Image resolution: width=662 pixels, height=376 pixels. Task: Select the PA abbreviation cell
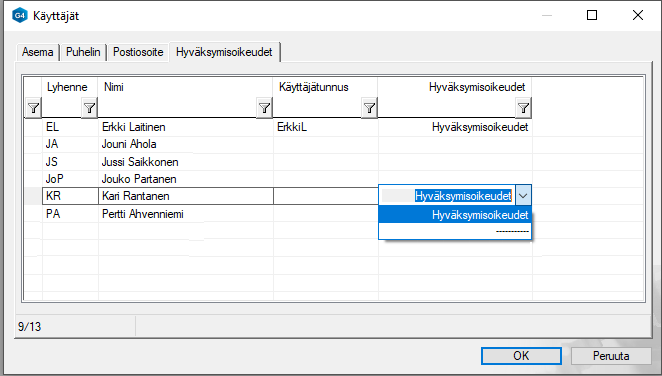point(70,214)
